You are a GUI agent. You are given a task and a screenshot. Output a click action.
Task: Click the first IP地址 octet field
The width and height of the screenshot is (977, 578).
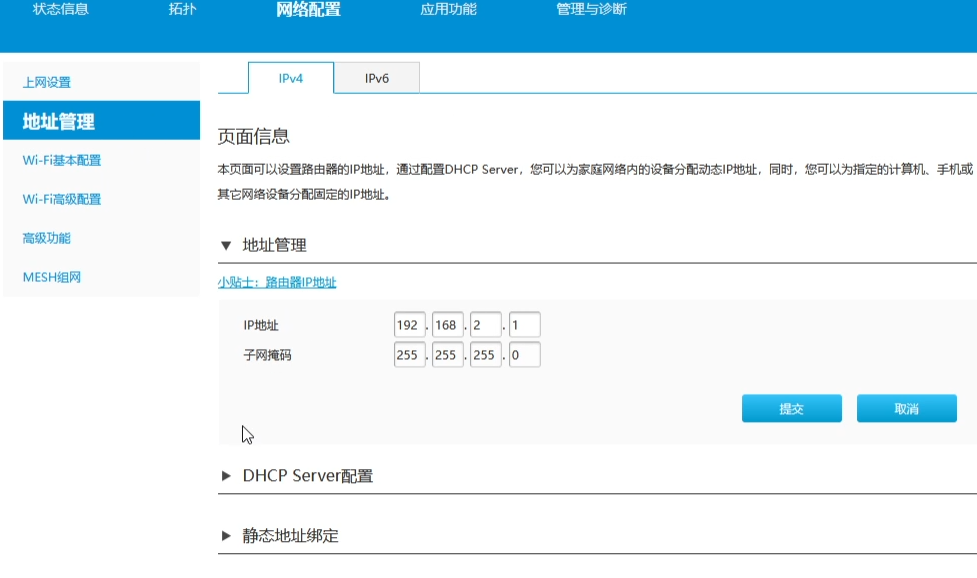coord(410,324)
